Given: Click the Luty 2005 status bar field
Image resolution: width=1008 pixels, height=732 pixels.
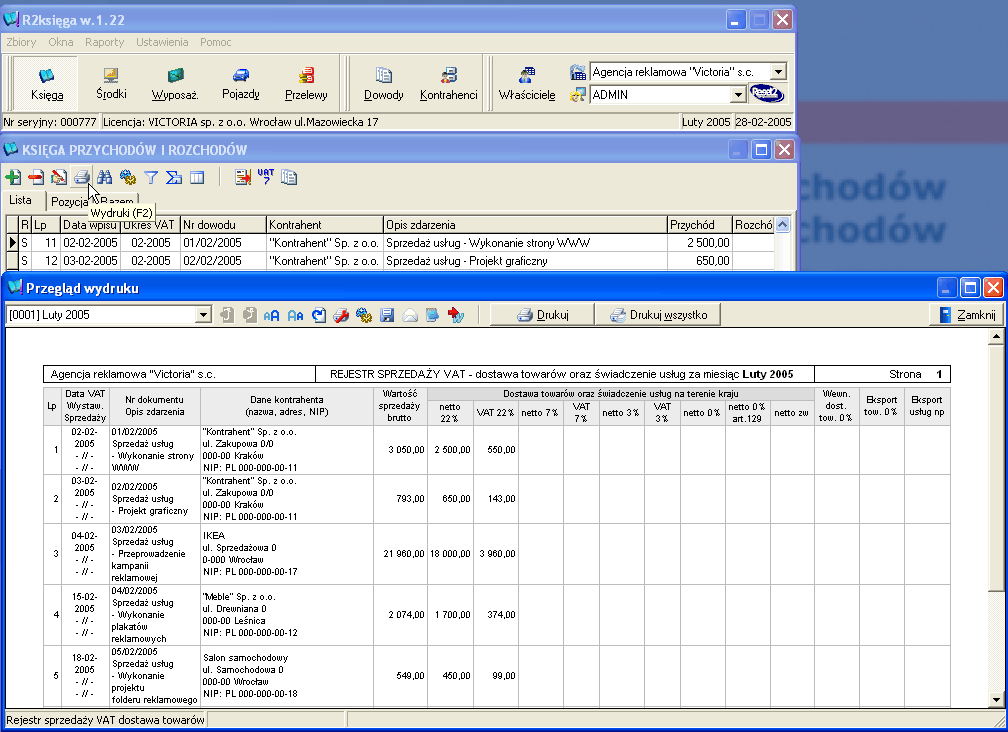Looking at the screenshot, I should [x=706, y=122].
